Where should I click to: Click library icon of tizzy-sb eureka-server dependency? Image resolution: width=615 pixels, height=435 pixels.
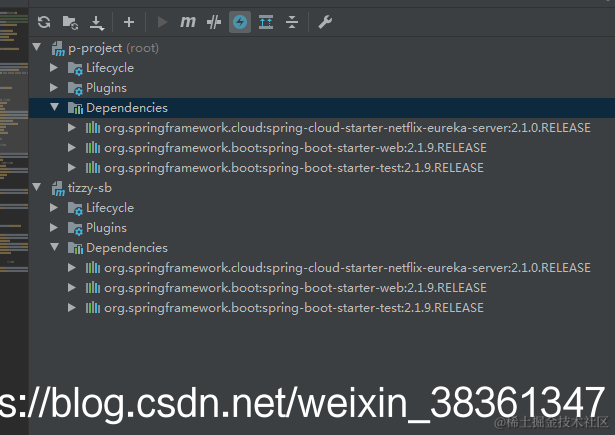click(x=93, y=268)
